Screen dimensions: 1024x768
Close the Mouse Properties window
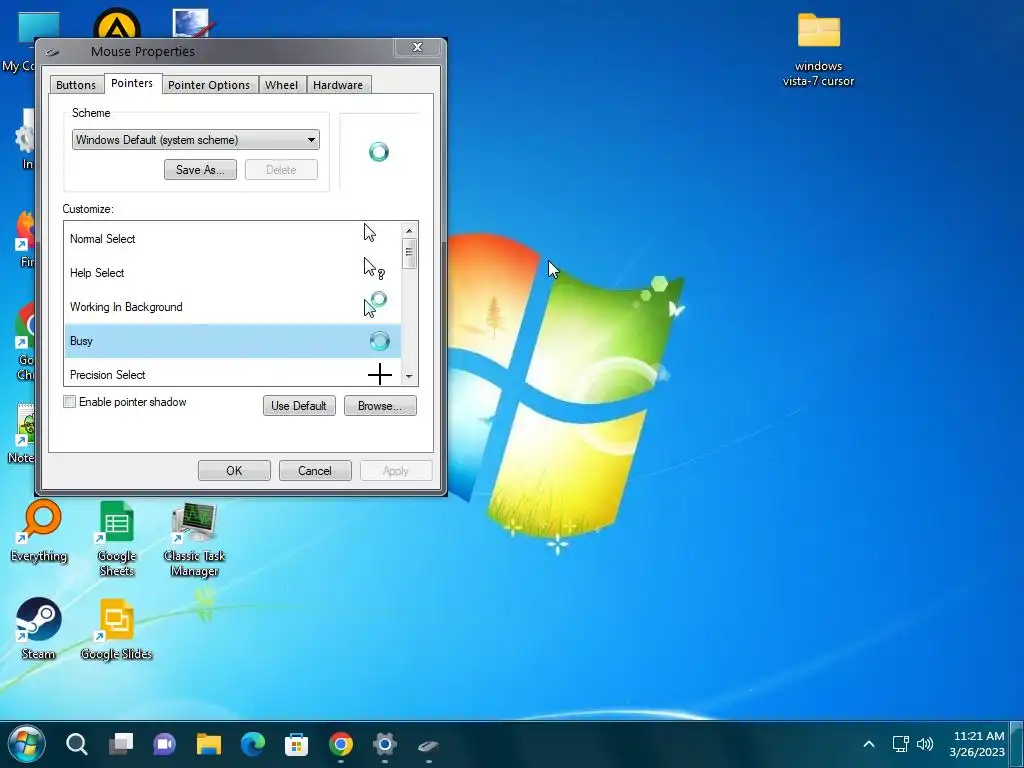tap(417, 47)
